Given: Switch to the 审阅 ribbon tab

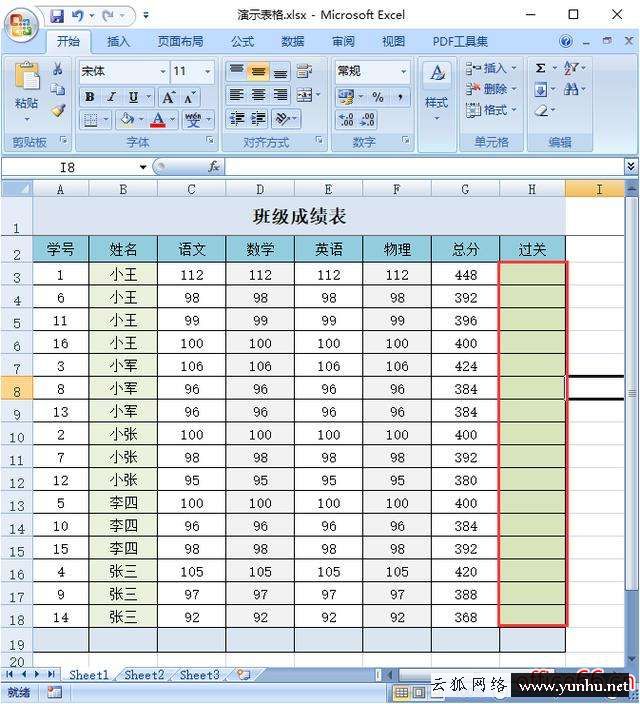Looking at the screenshot, I should [x=343, y=42].
